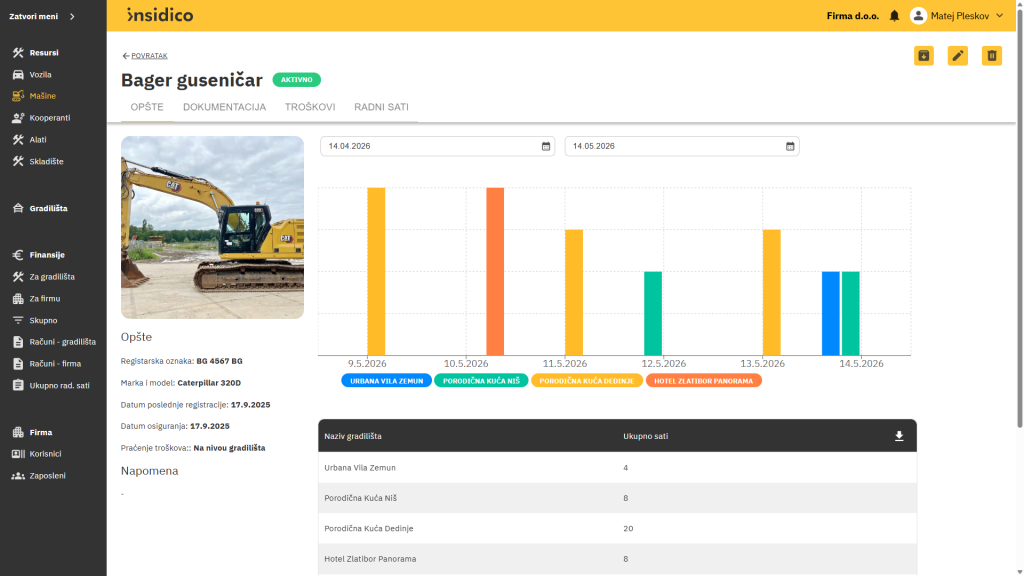Click the start date field 14.04.2026
The image size is (1024, 576).
tap(437, 146)
